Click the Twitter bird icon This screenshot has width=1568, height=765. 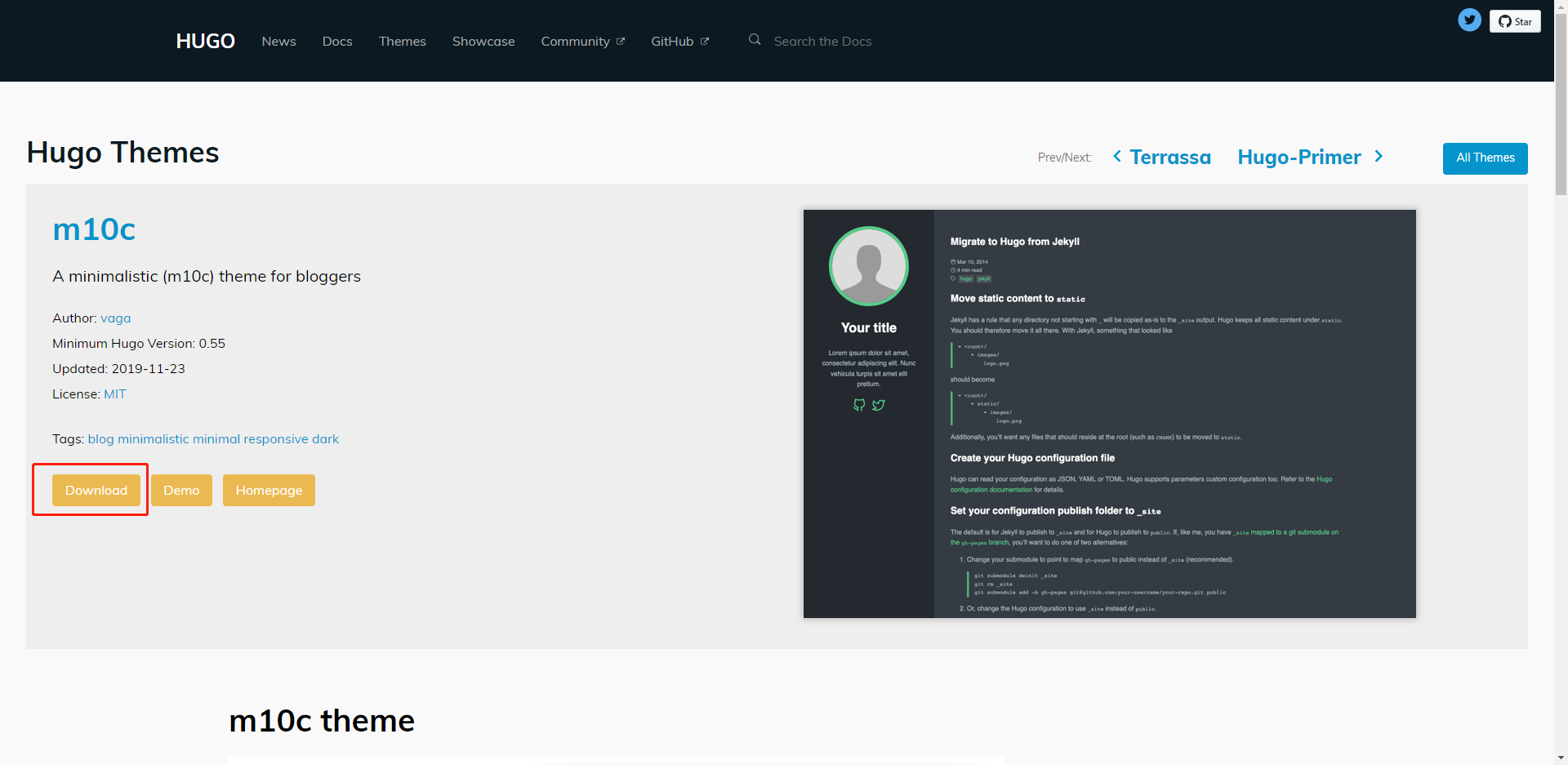pos(1469,20)
